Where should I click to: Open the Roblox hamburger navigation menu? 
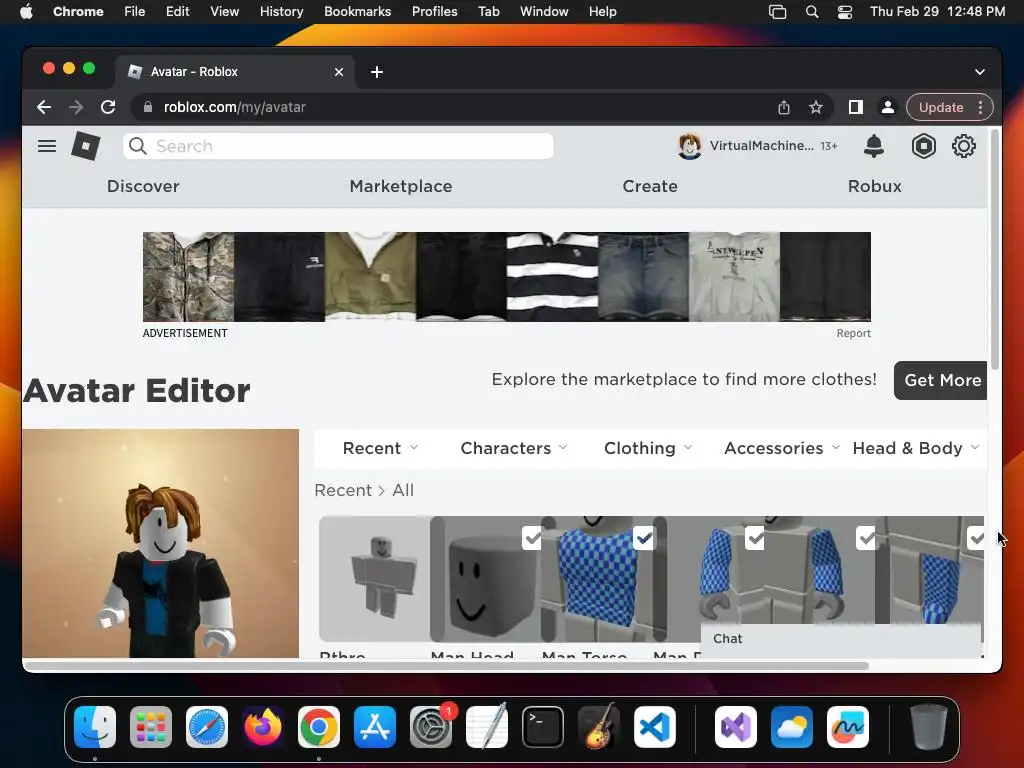(x=46, y=146)
